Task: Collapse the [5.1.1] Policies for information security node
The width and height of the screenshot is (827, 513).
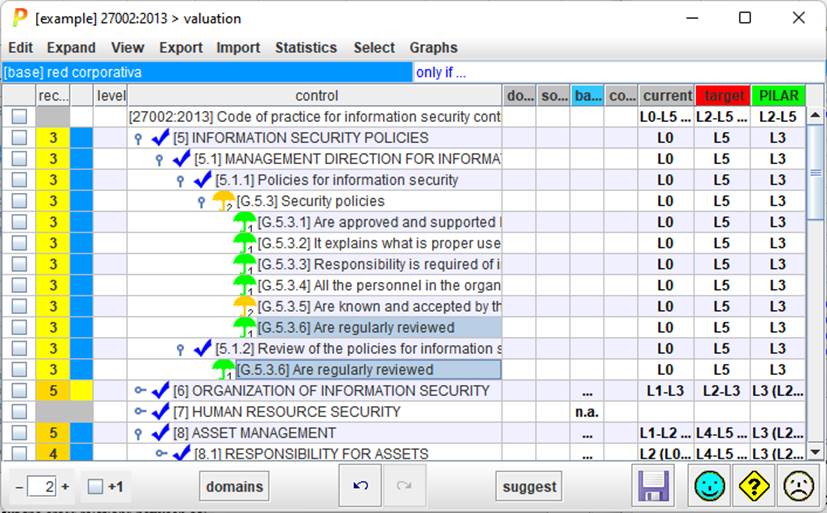Action: [180, 181]
